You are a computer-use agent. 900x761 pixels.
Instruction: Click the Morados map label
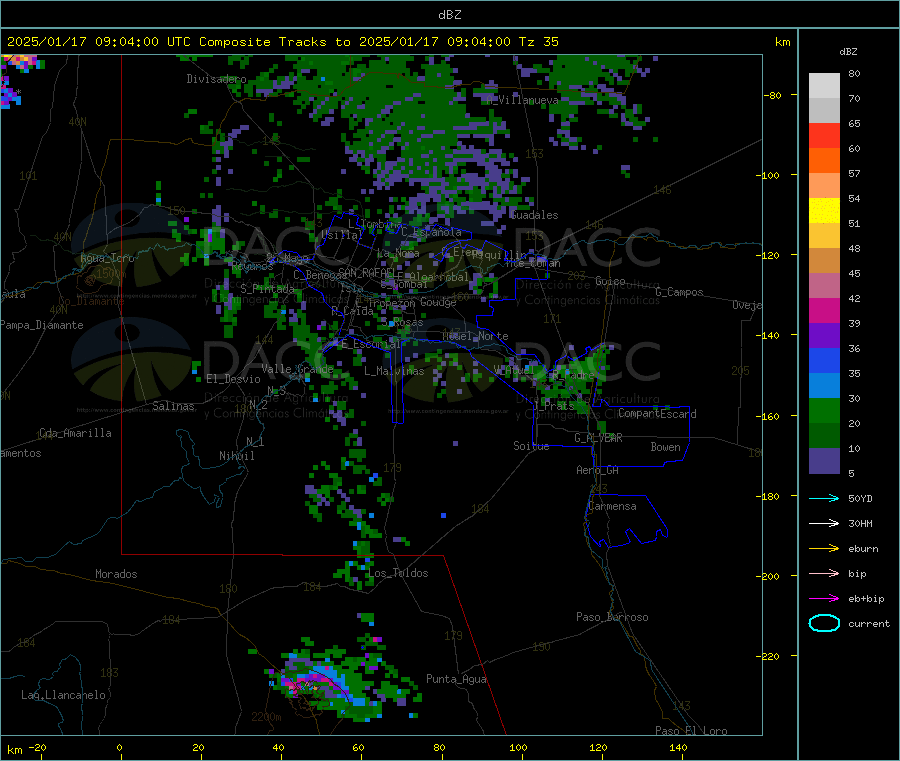[x=117, y=574]
